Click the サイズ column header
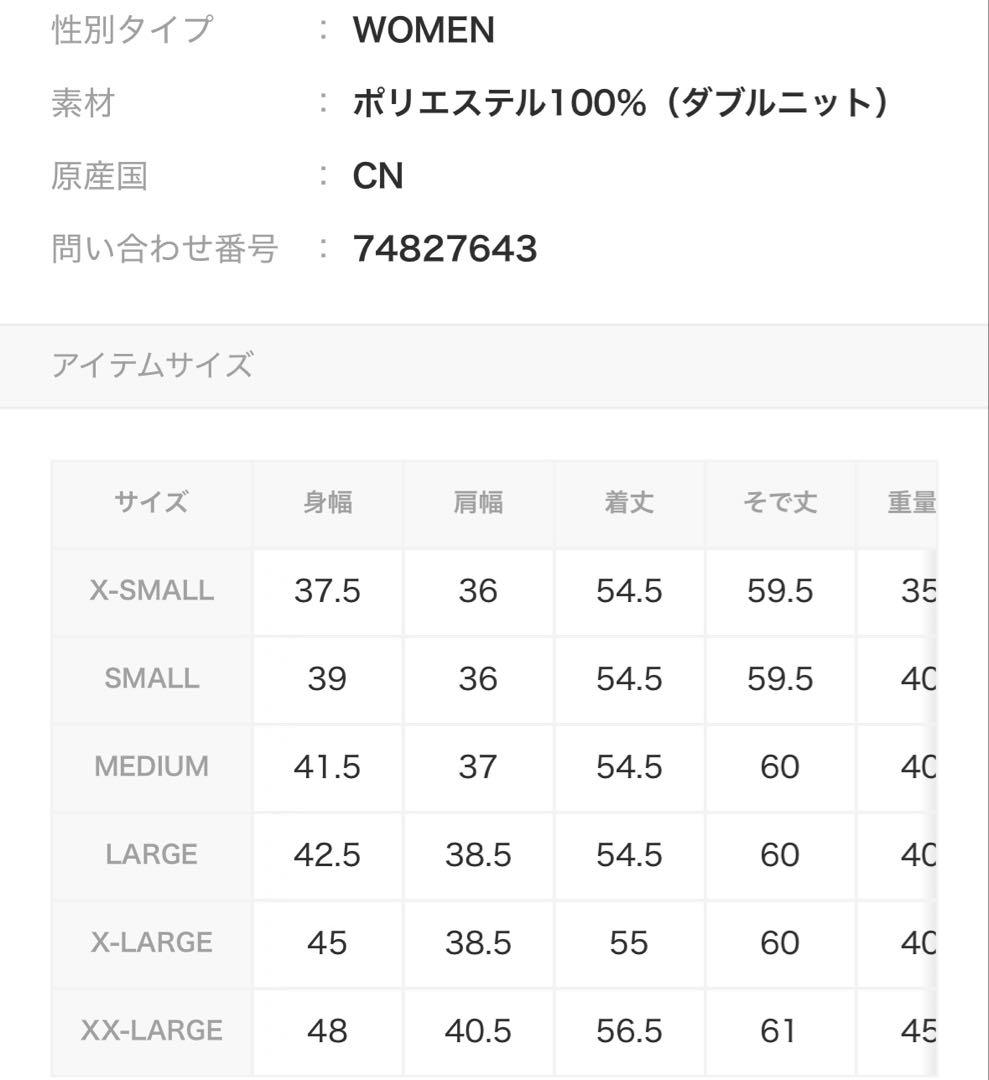989x1080 pixels. pos(152,503)
